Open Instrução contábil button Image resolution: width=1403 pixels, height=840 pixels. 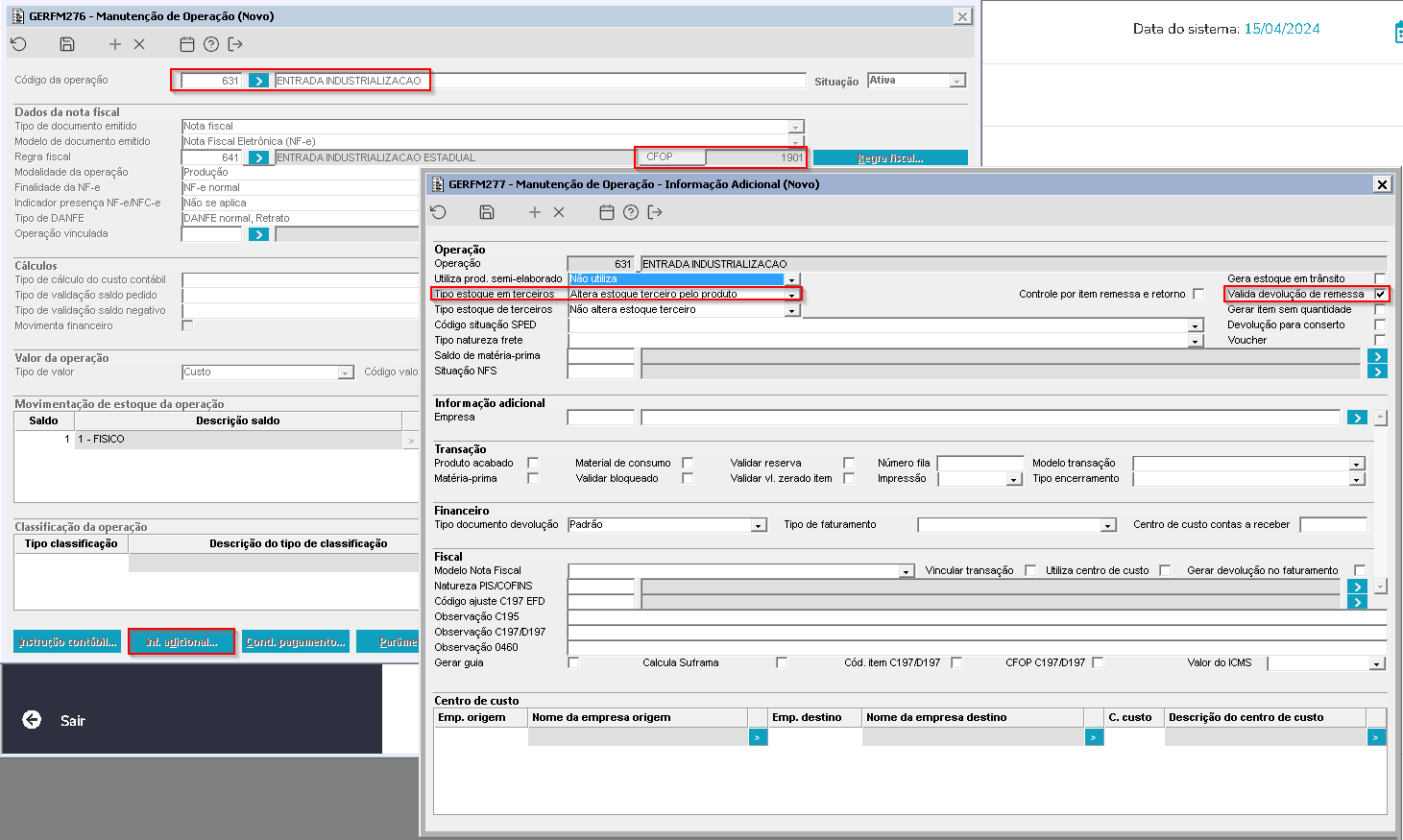click(67, 641)
